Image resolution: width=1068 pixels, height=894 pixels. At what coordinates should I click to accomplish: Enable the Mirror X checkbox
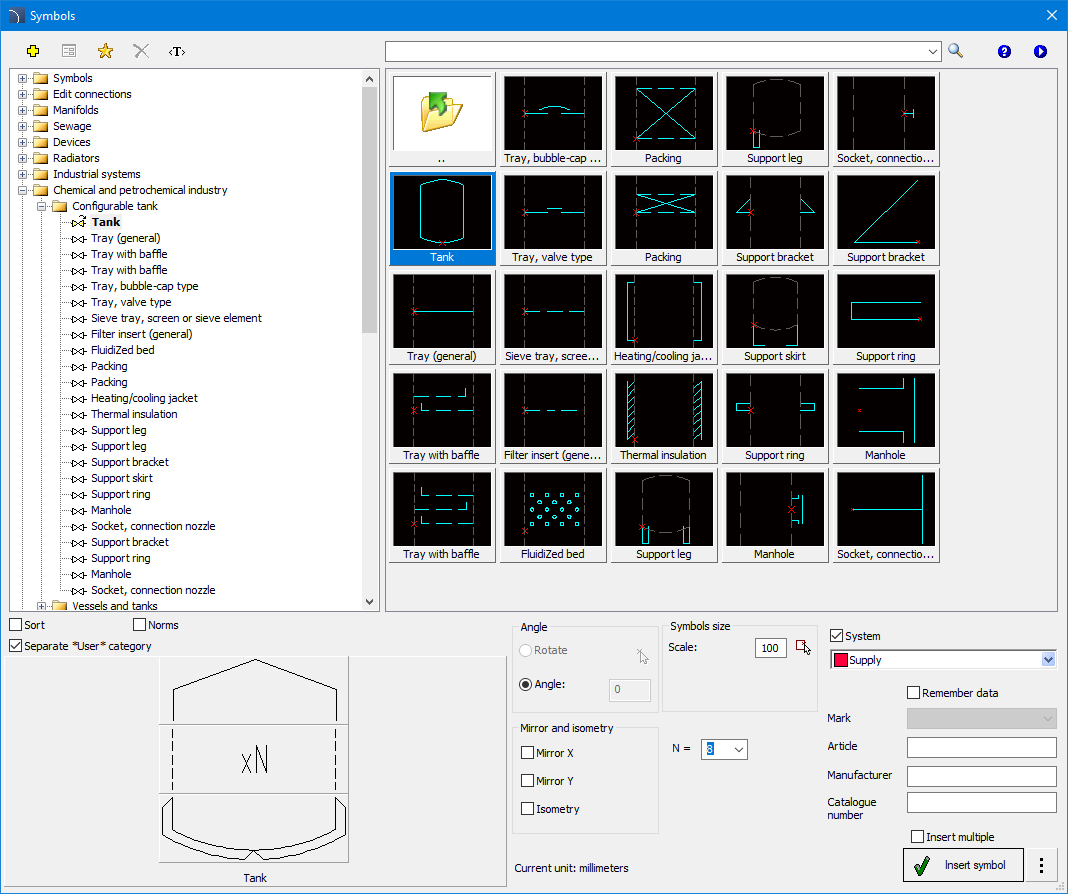pos(528,753)
